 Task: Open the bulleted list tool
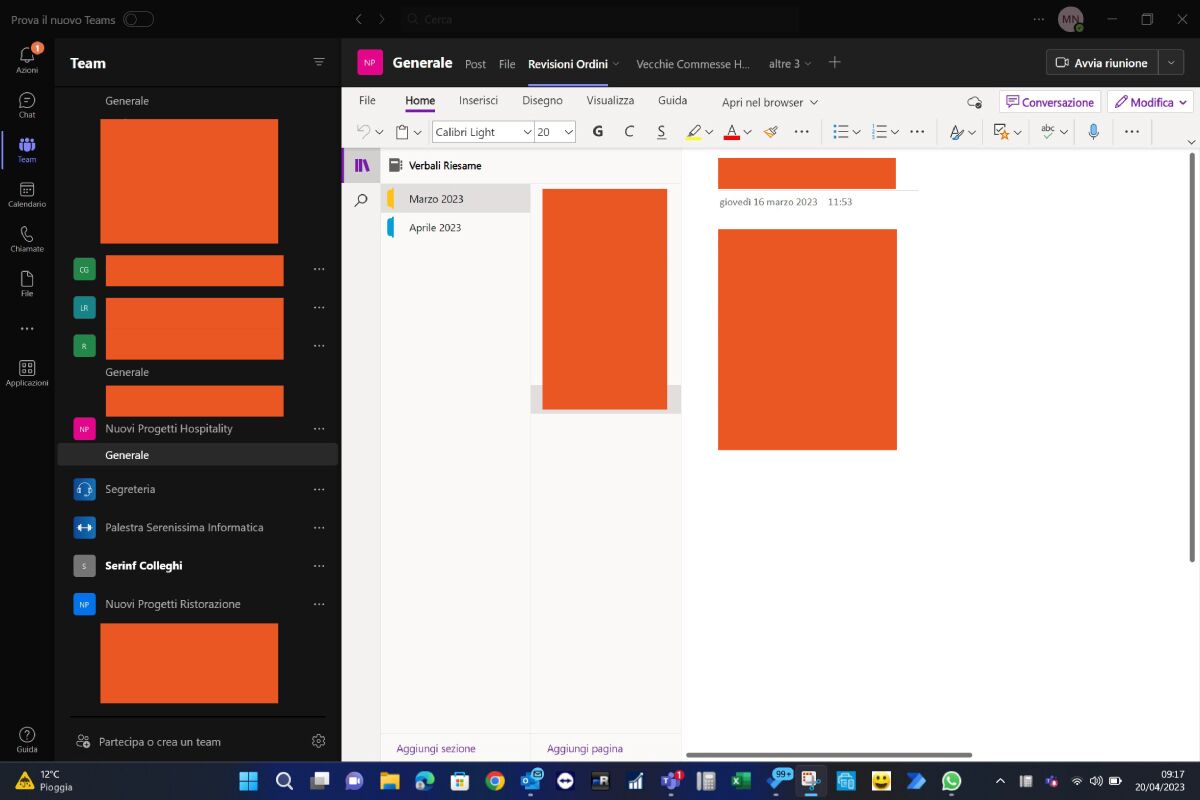pos(840,131)
